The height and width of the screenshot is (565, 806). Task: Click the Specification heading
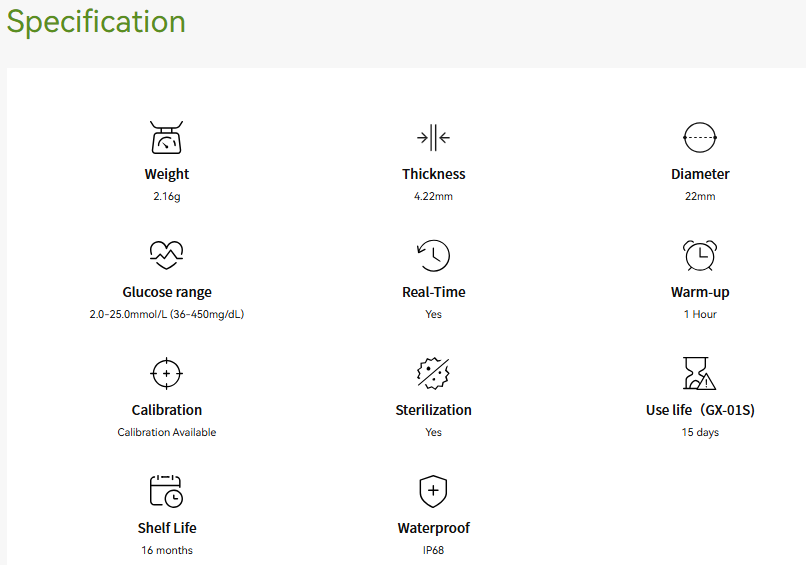[96, 22]
